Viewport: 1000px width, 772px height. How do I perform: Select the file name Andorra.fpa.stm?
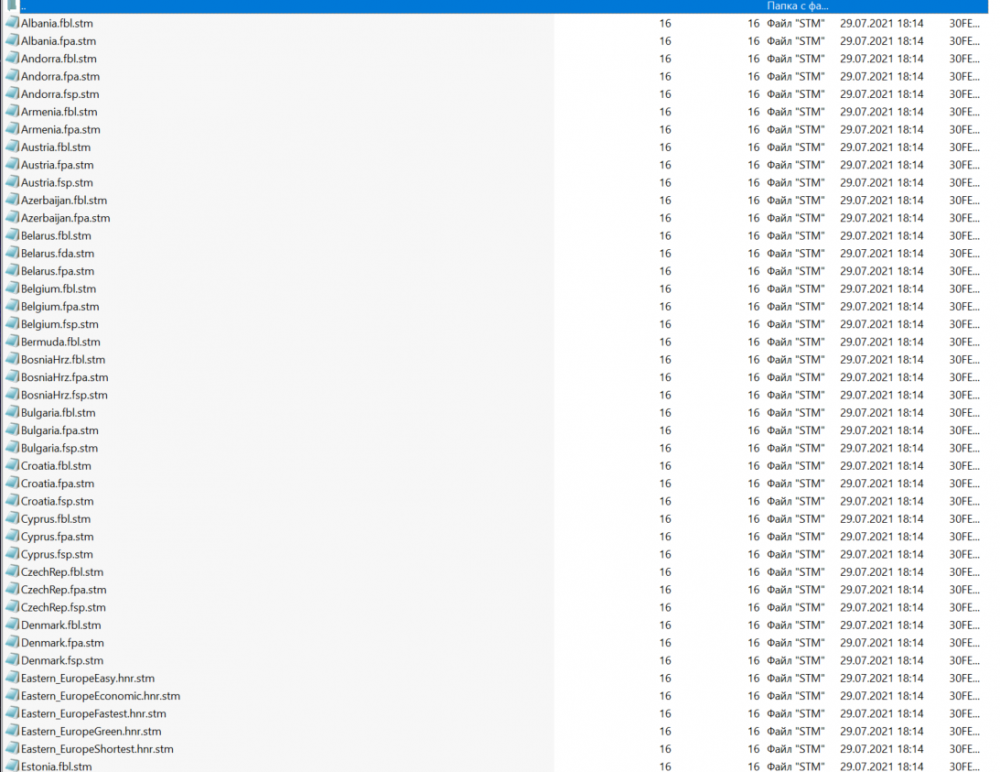[x=61, y=77]
